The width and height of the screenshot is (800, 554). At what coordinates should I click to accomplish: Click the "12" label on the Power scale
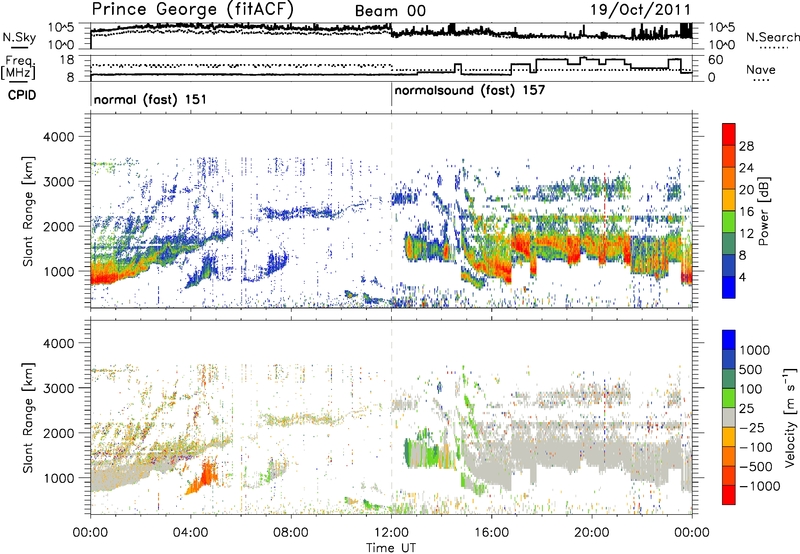point(746,234)
